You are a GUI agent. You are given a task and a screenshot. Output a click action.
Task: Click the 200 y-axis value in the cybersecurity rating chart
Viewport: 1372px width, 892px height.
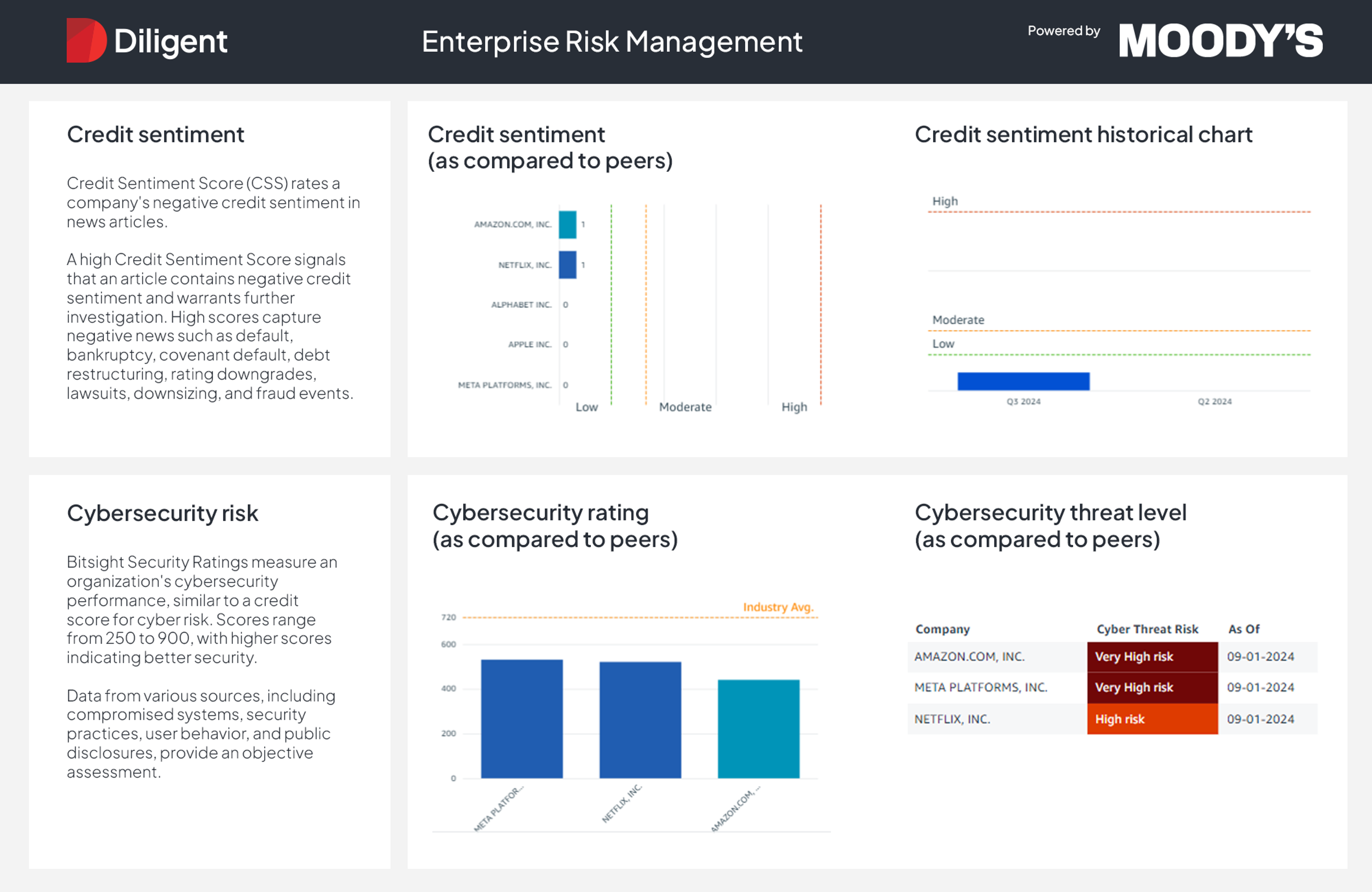(x=448, y=733)
